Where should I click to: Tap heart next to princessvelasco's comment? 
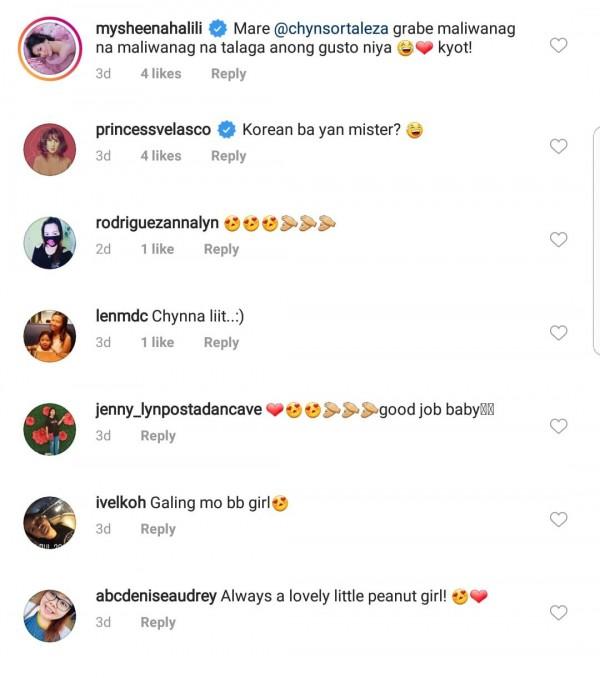coord(559,146)
